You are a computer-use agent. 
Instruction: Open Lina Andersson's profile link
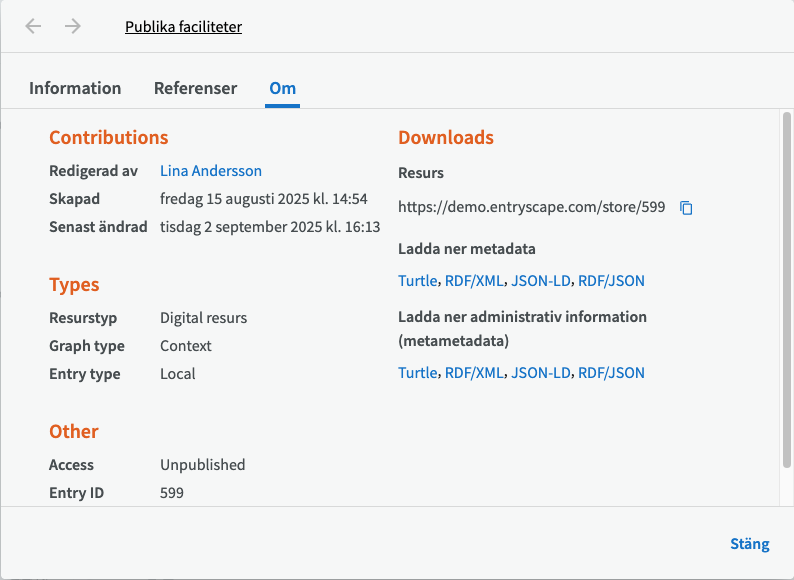(x=210, y=171)
